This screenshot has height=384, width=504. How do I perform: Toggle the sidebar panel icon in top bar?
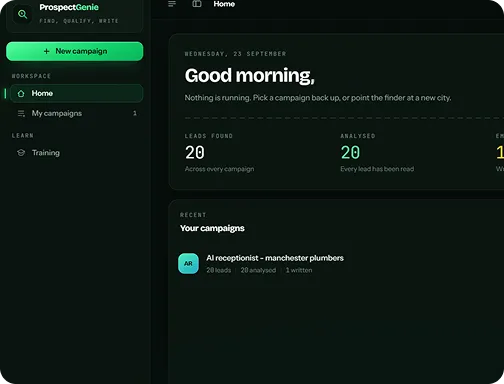click(x=197, y=4)
